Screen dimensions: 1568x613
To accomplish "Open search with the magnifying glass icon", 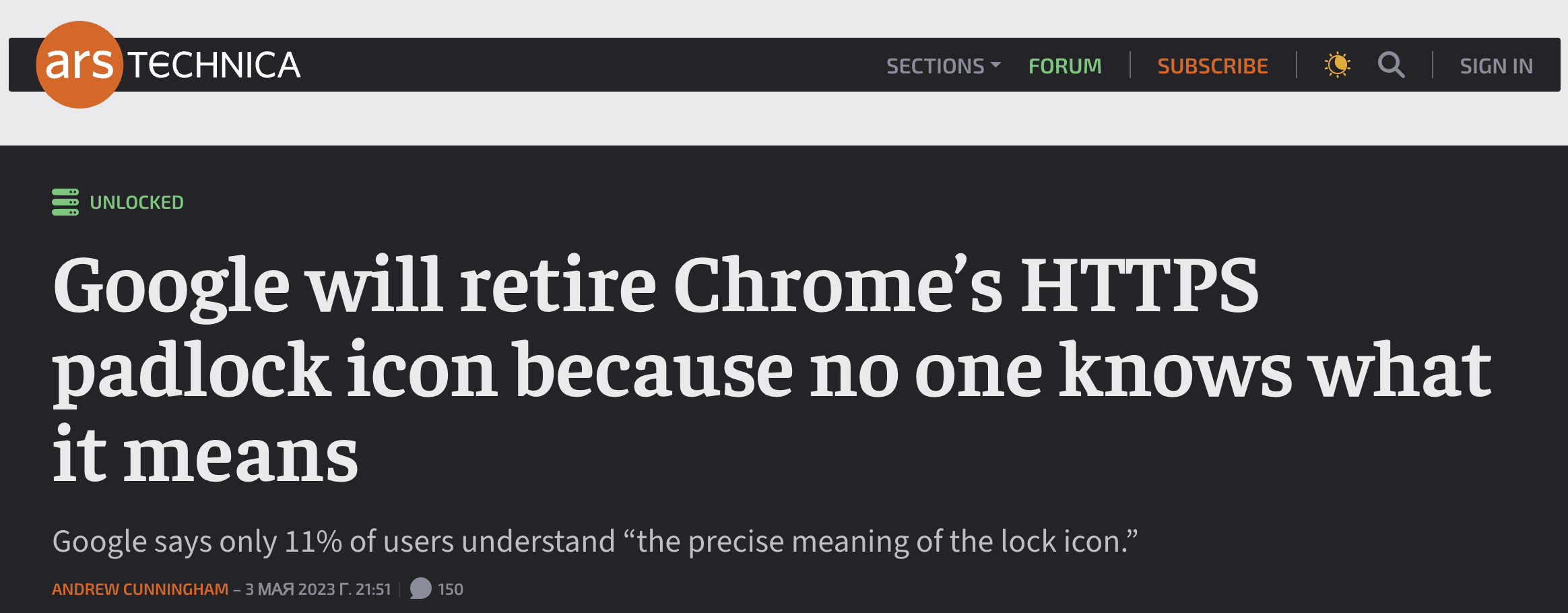I will (1391, 65).
